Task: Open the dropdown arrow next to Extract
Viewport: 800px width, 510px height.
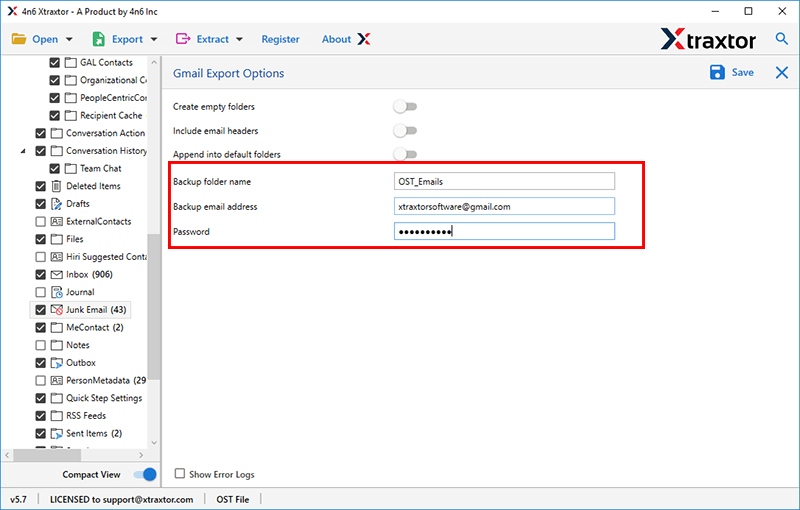Action: tap(239, 39)
